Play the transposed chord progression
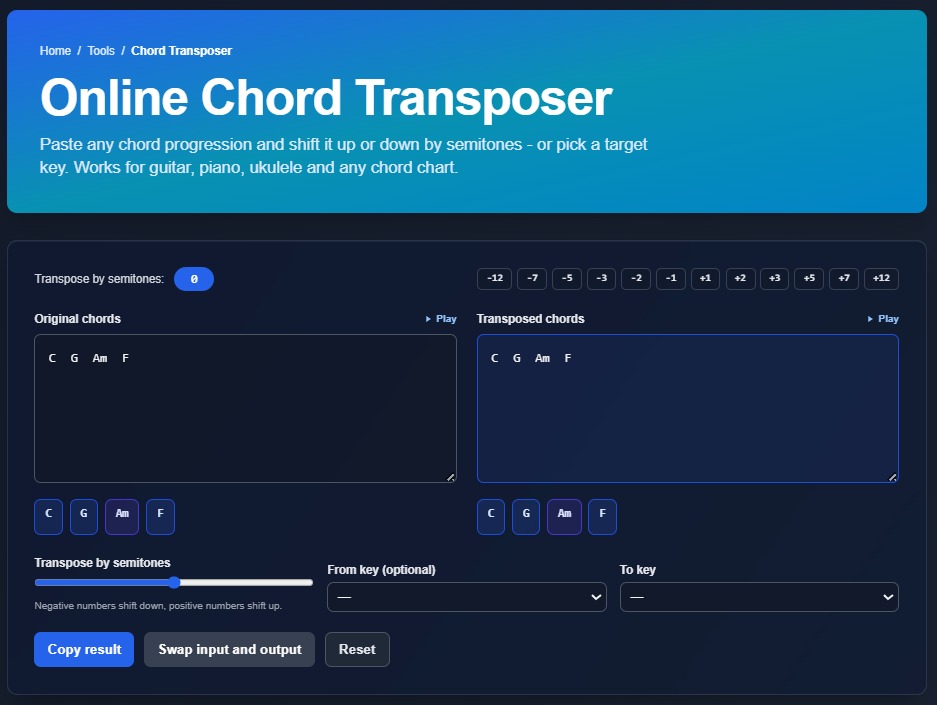Viewport: 937px width, 705px height. [x=883, y=318]
